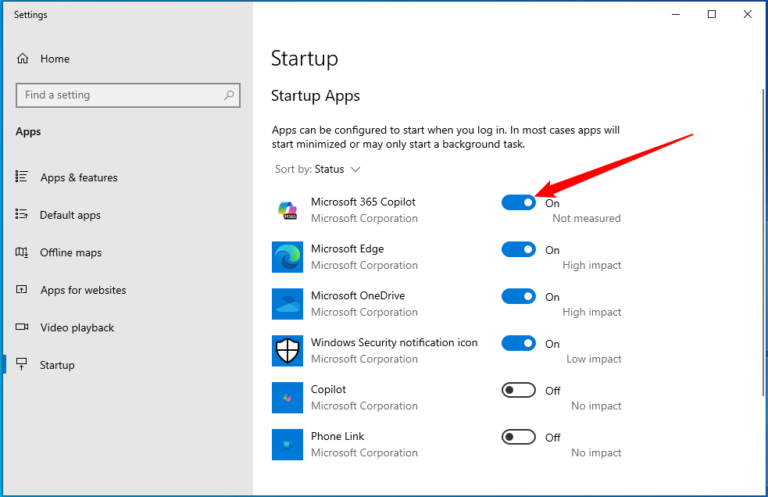Screen dimensions: 768x497
Task: Click the Apps & features list icon
Action: (x=22, y=176)
